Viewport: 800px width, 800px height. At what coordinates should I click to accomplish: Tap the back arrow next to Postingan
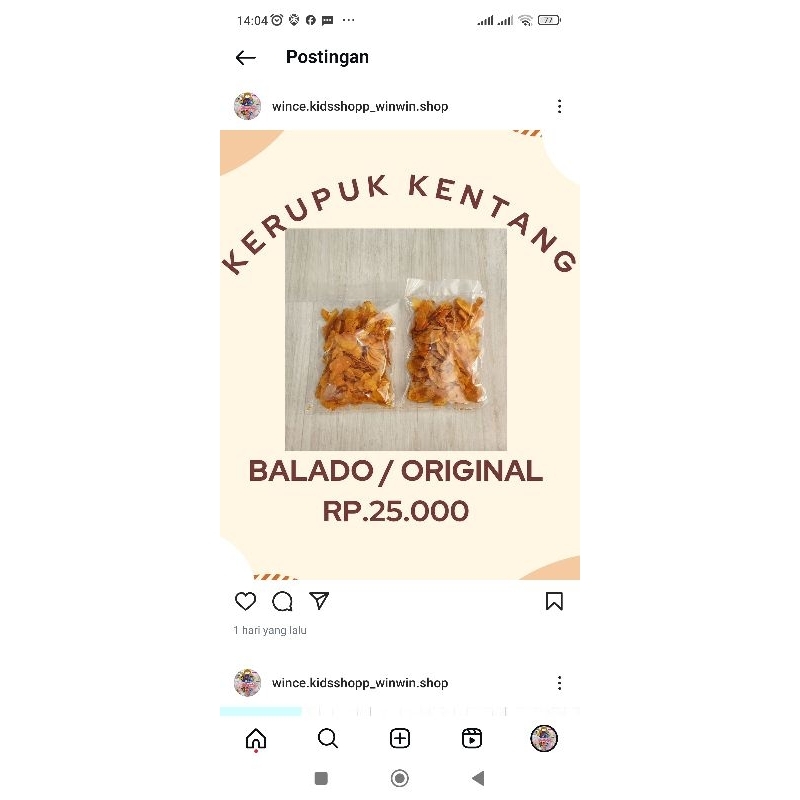click(x=245, y=58)
